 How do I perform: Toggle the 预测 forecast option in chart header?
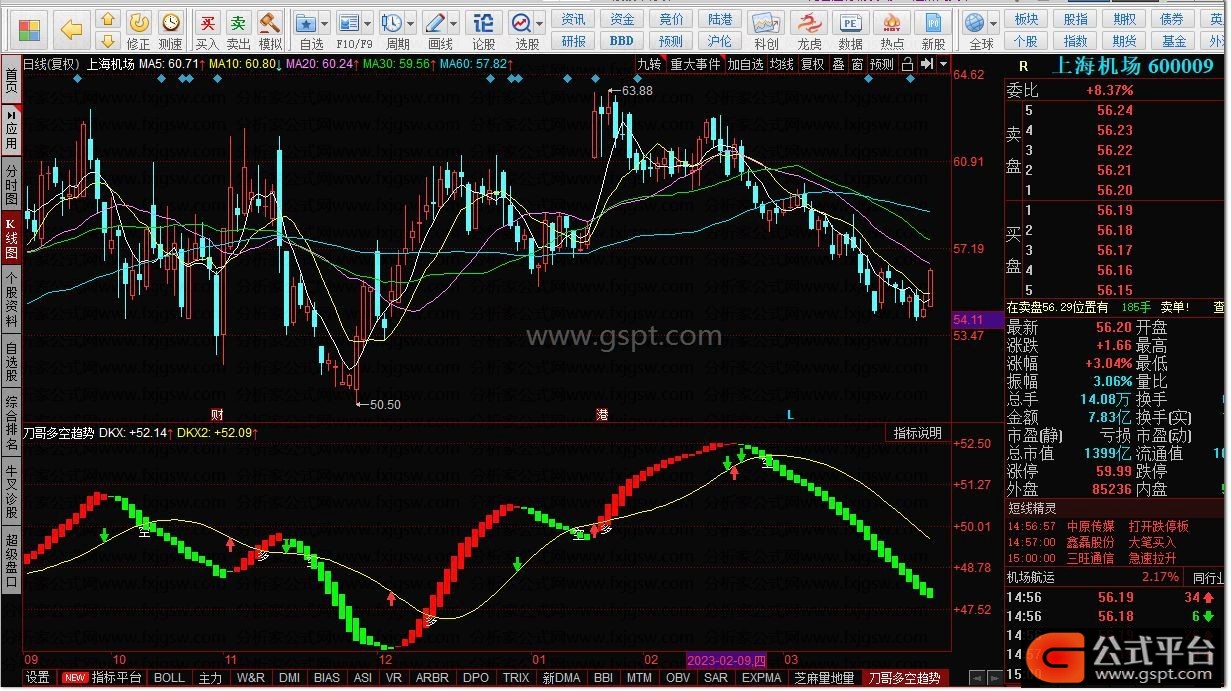point(882,64)
